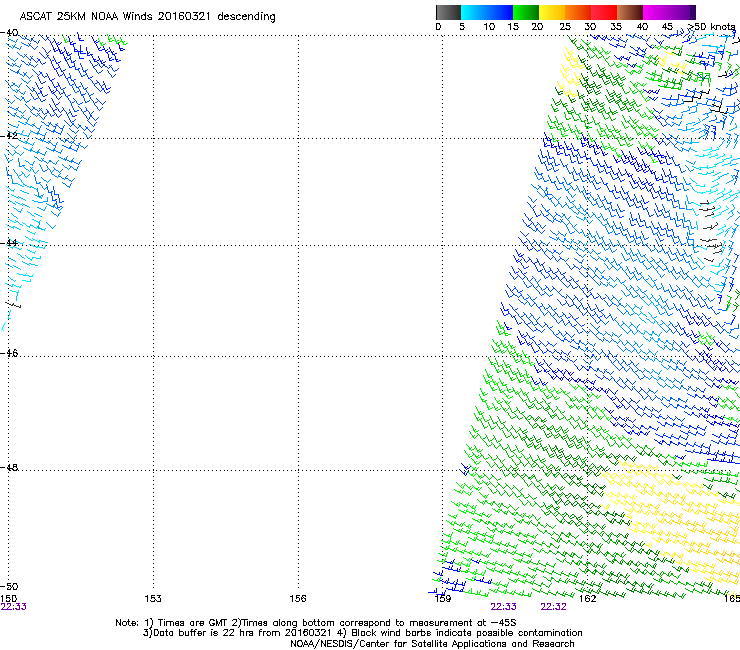Click the 150 longitude axis label
The image size is (740, 650).
[8, 598]
